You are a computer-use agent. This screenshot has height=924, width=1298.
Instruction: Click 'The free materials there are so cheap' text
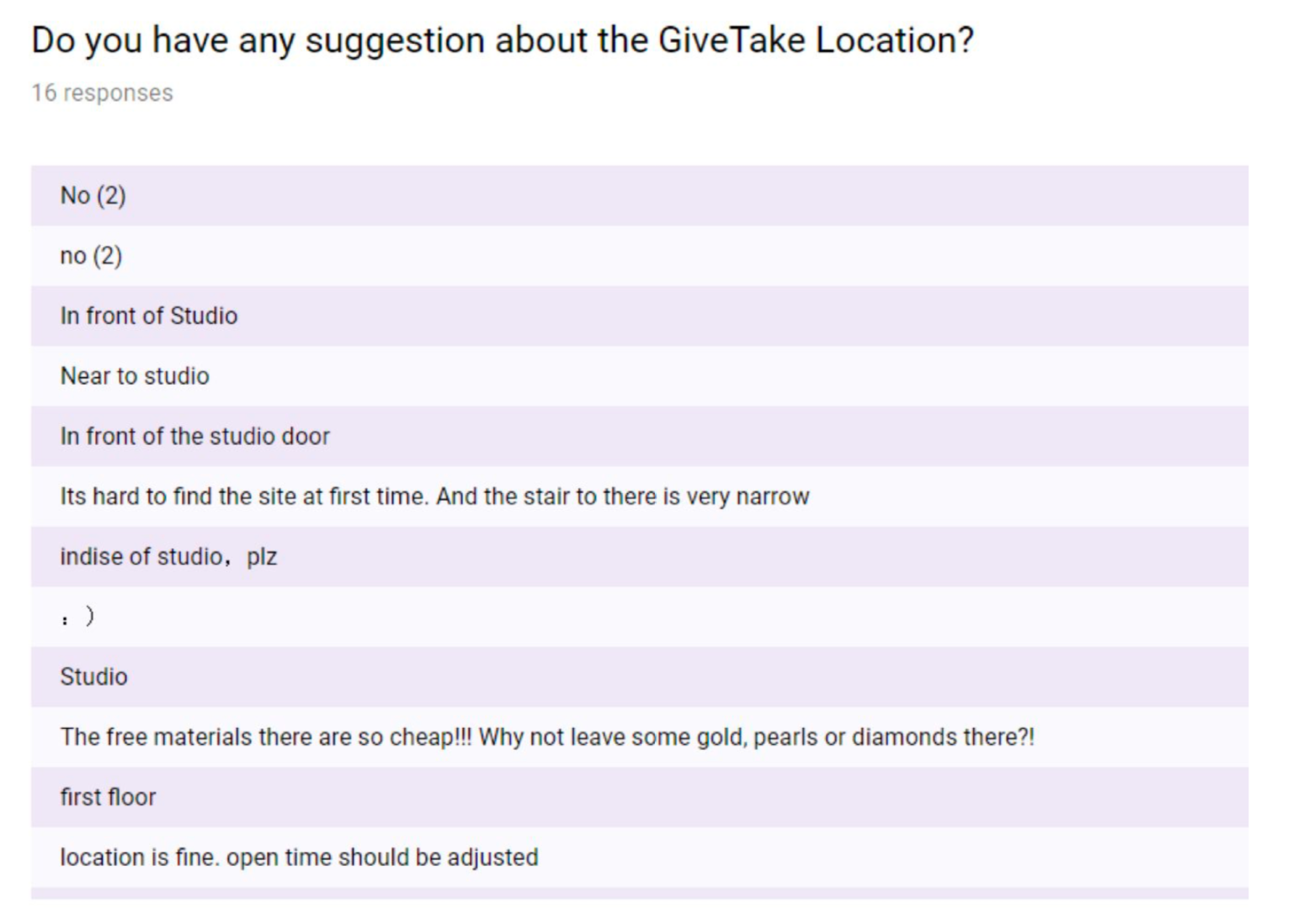point(266,737)
